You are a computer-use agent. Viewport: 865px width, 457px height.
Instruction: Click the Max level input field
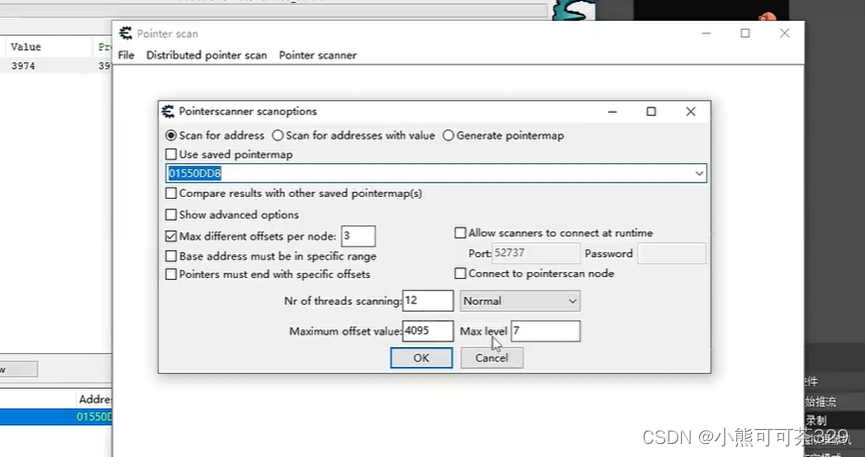coord(546,331)
